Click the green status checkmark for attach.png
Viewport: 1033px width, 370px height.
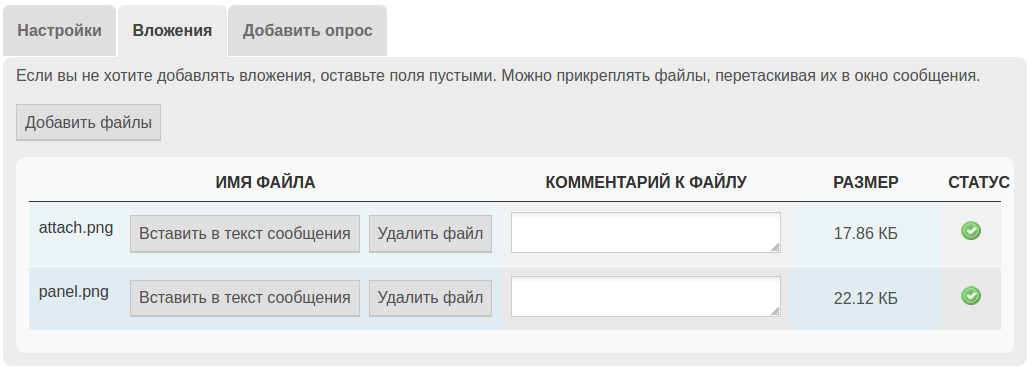(970, 230)
